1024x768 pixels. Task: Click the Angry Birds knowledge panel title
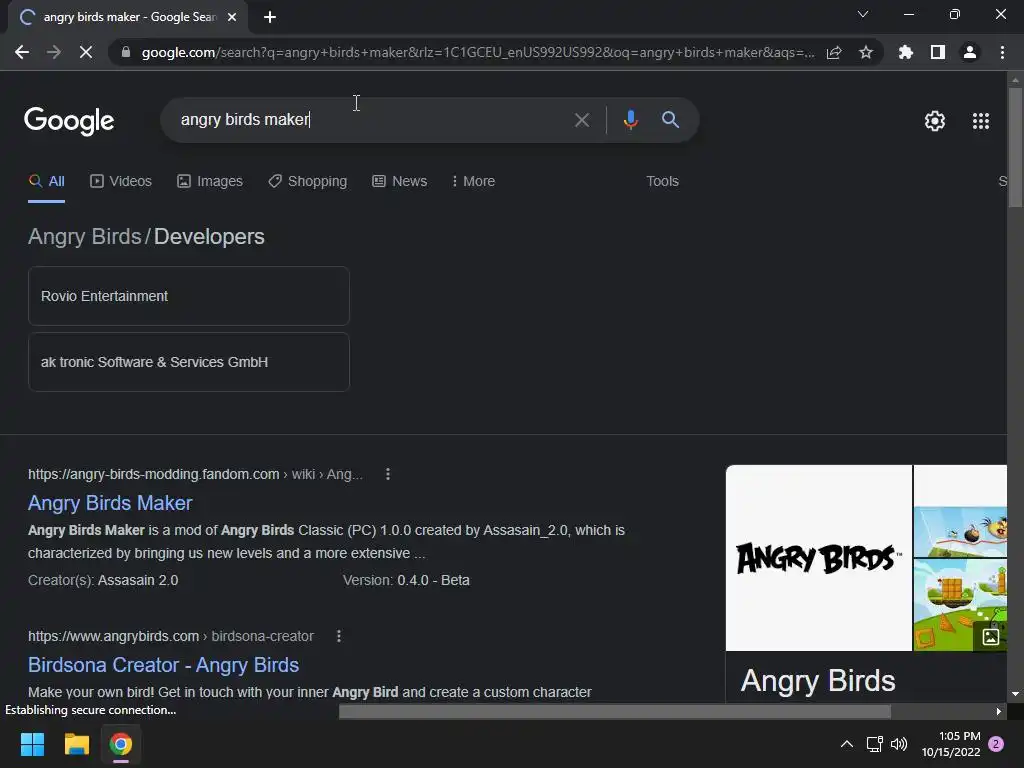point(818,680)
